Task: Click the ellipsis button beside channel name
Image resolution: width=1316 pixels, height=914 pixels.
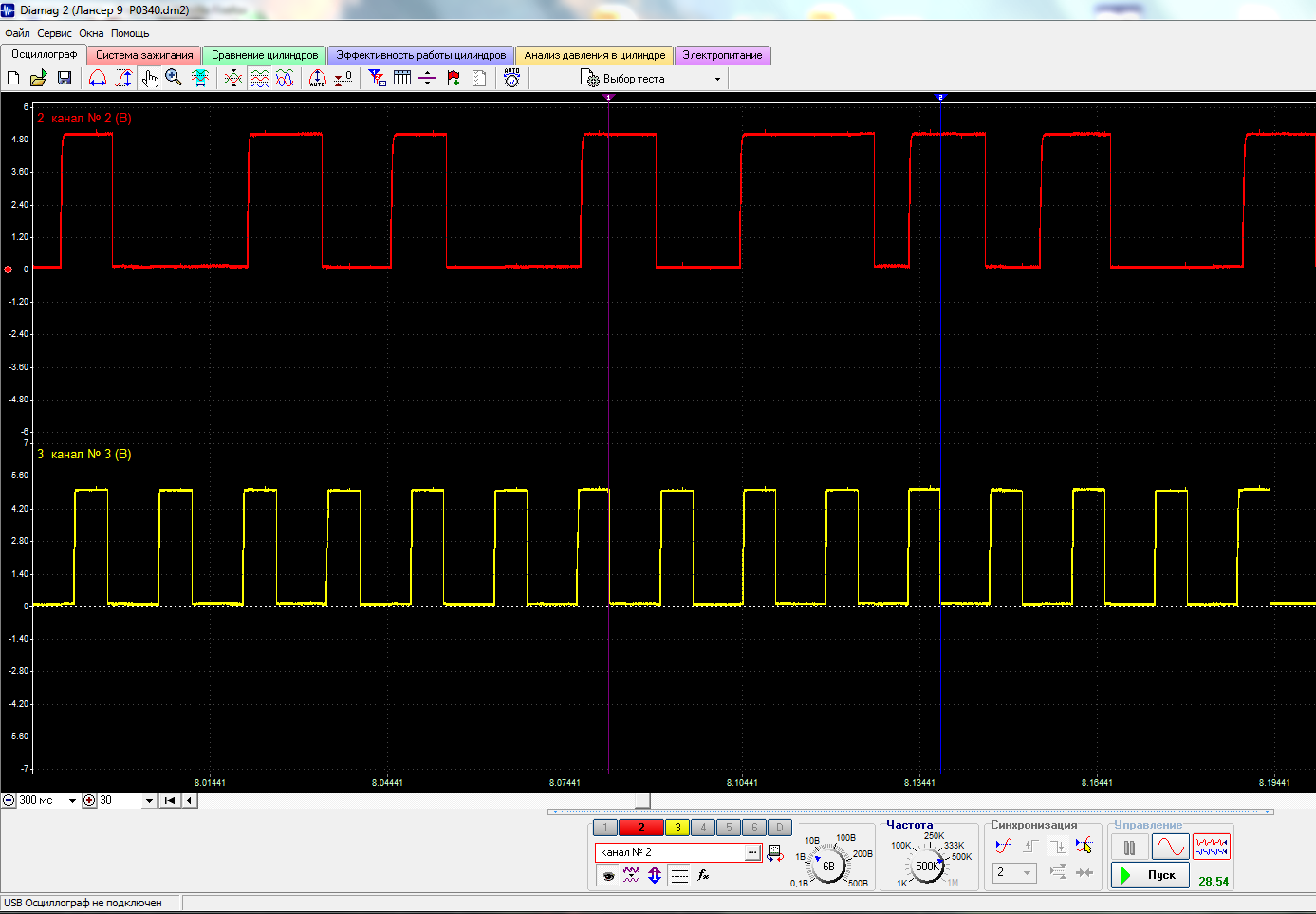Action: tap(752, 852)
